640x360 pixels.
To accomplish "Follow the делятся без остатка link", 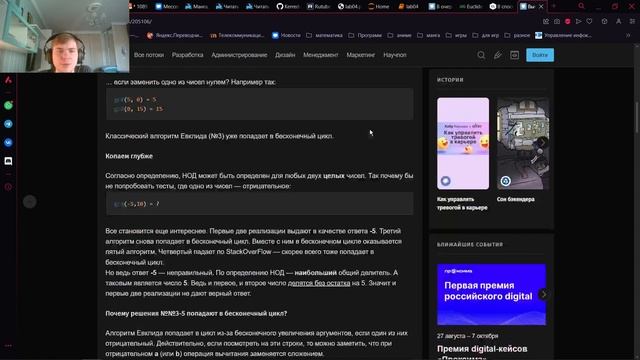I will (x=319, y=283).
